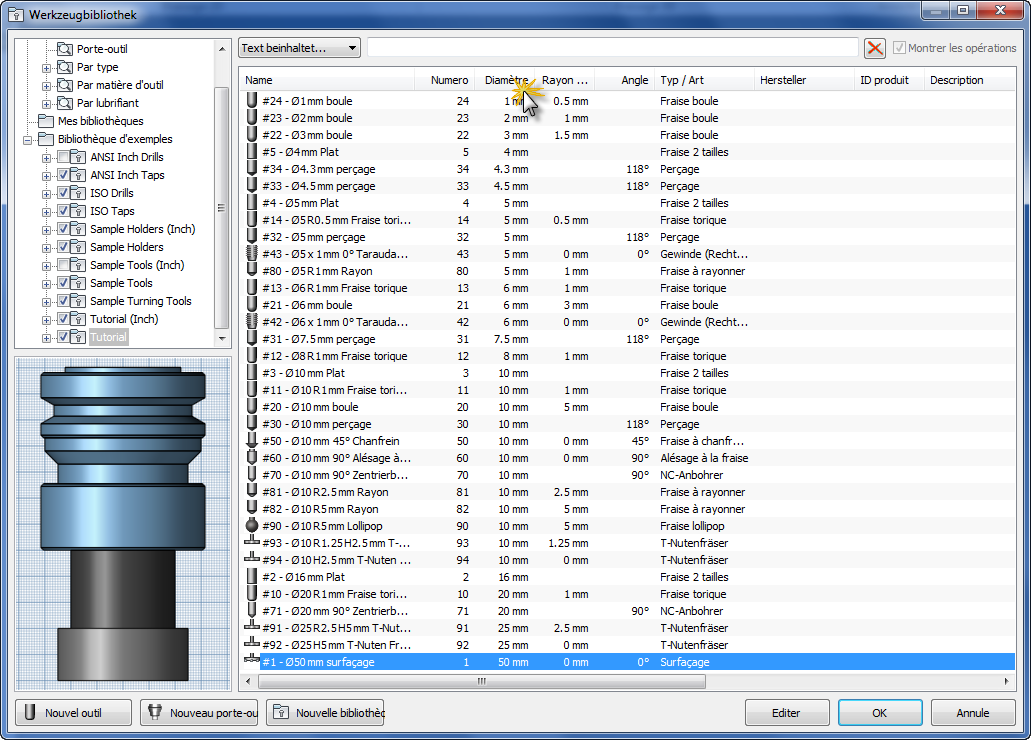Uncheck the ANSI Inch Taps checkbox
The height and width of the screenshot is (740, 1031).
pos(63,175)
